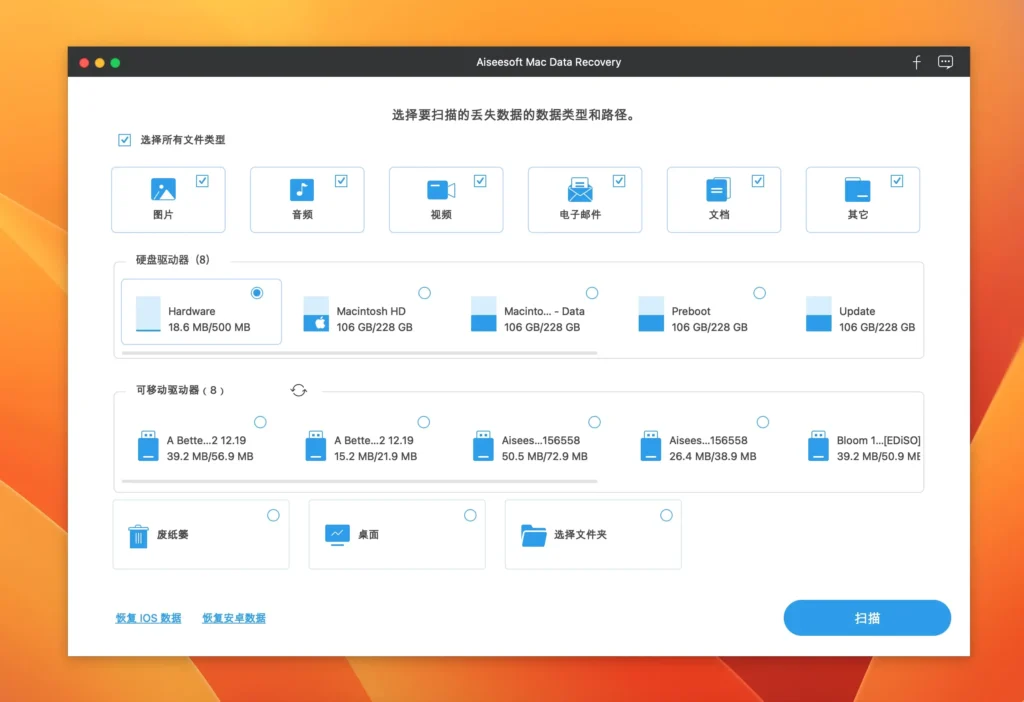Click the 硬盘驱动器 (8) section label
Image resolution: width=1024 pixels, height=702 pixels.
pyautogui.click(x=172, y=259)
